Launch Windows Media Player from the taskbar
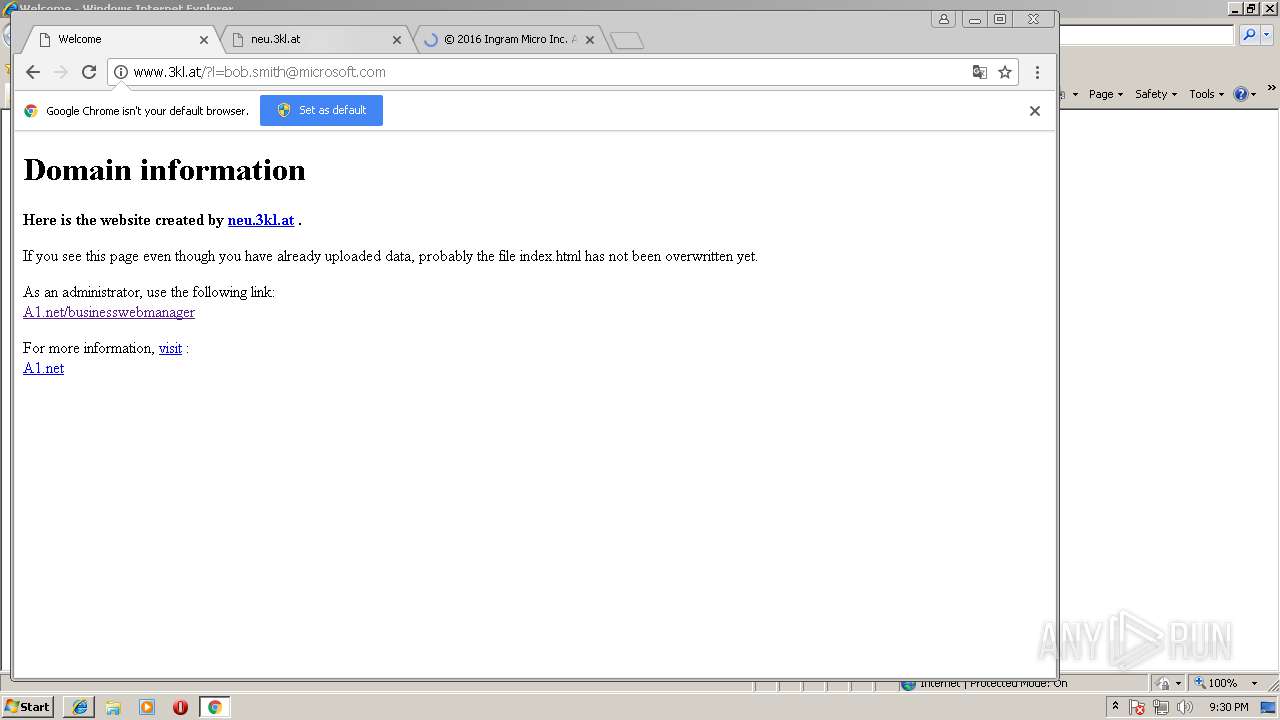The width and height of the screenshot is (1280, 720). (x=147, y=707)
